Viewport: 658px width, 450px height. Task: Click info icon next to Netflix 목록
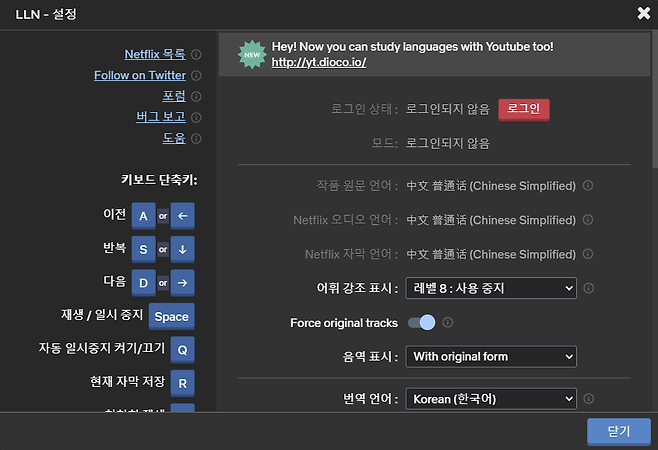pyautogui.click(x=196, y=54)
